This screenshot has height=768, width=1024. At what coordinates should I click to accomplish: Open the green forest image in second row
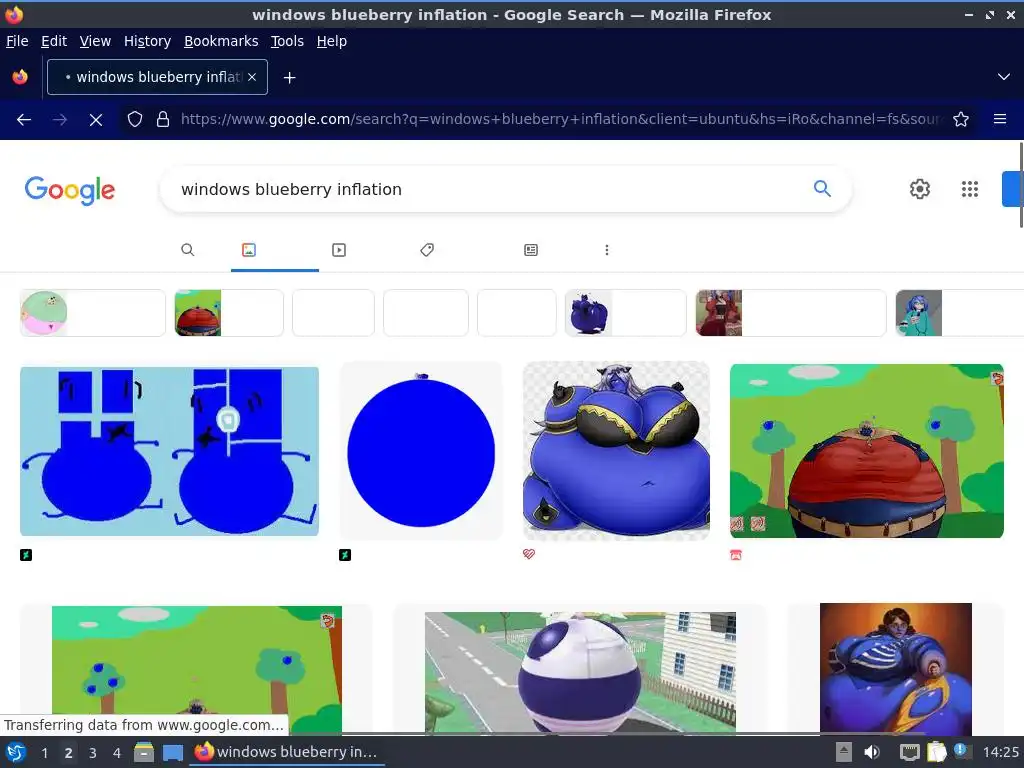pos(197,669)
